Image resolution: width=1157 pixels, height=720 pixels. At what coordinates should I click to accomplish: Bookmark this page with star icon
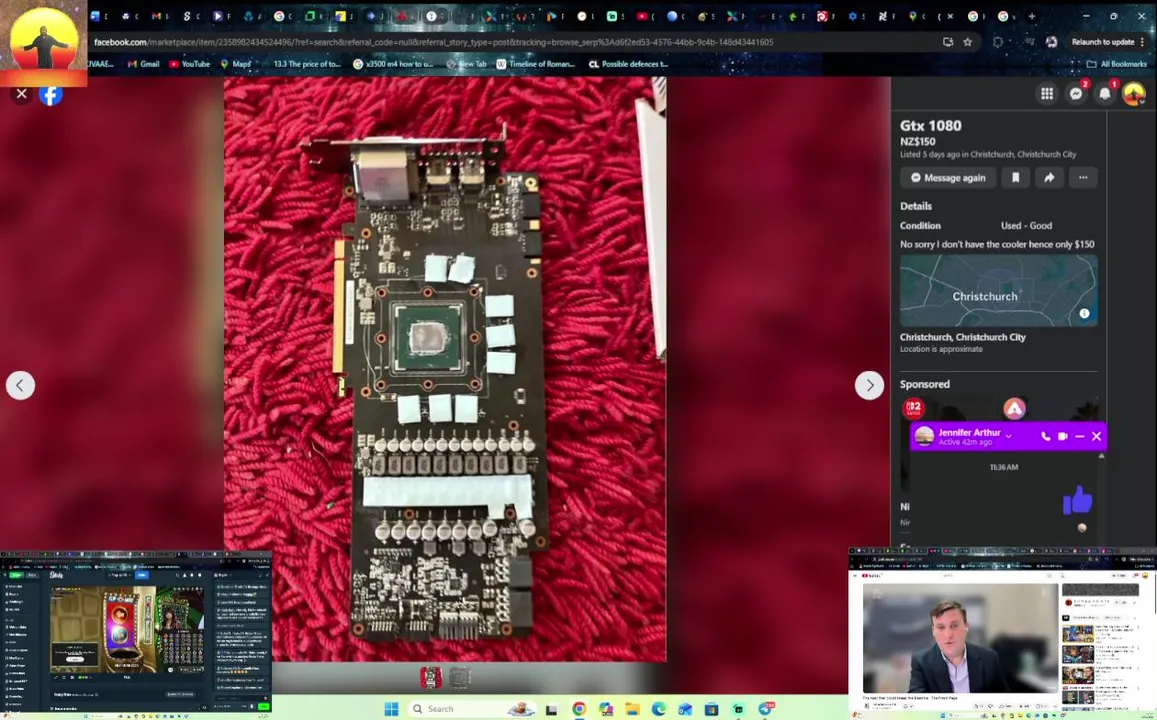[x=967, y=42]
